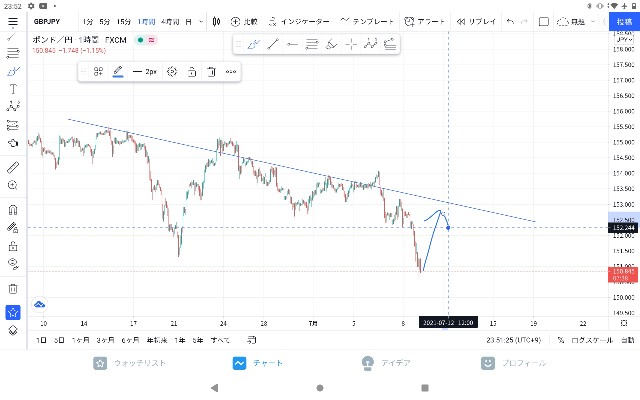This screenshot has height=400, width=640.
Task: Click the undo arrow
Action: tap(510, 22)
